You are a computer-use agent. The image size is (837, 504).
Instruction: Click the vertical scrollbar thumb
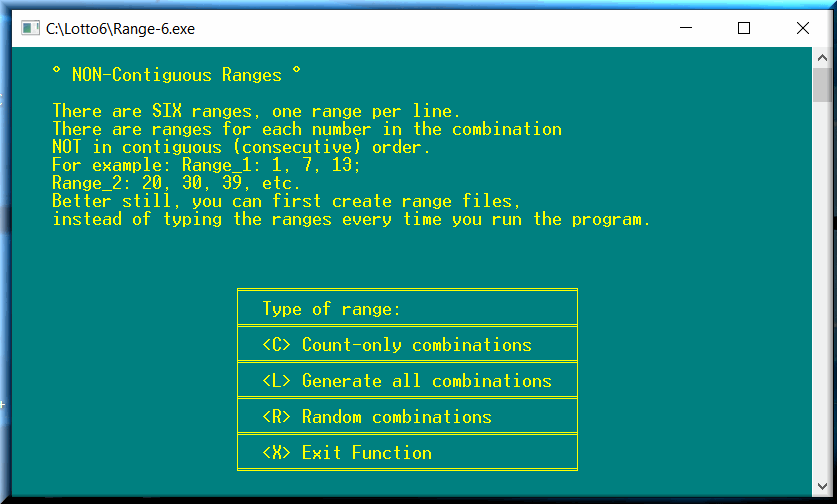tap(822, 84)
